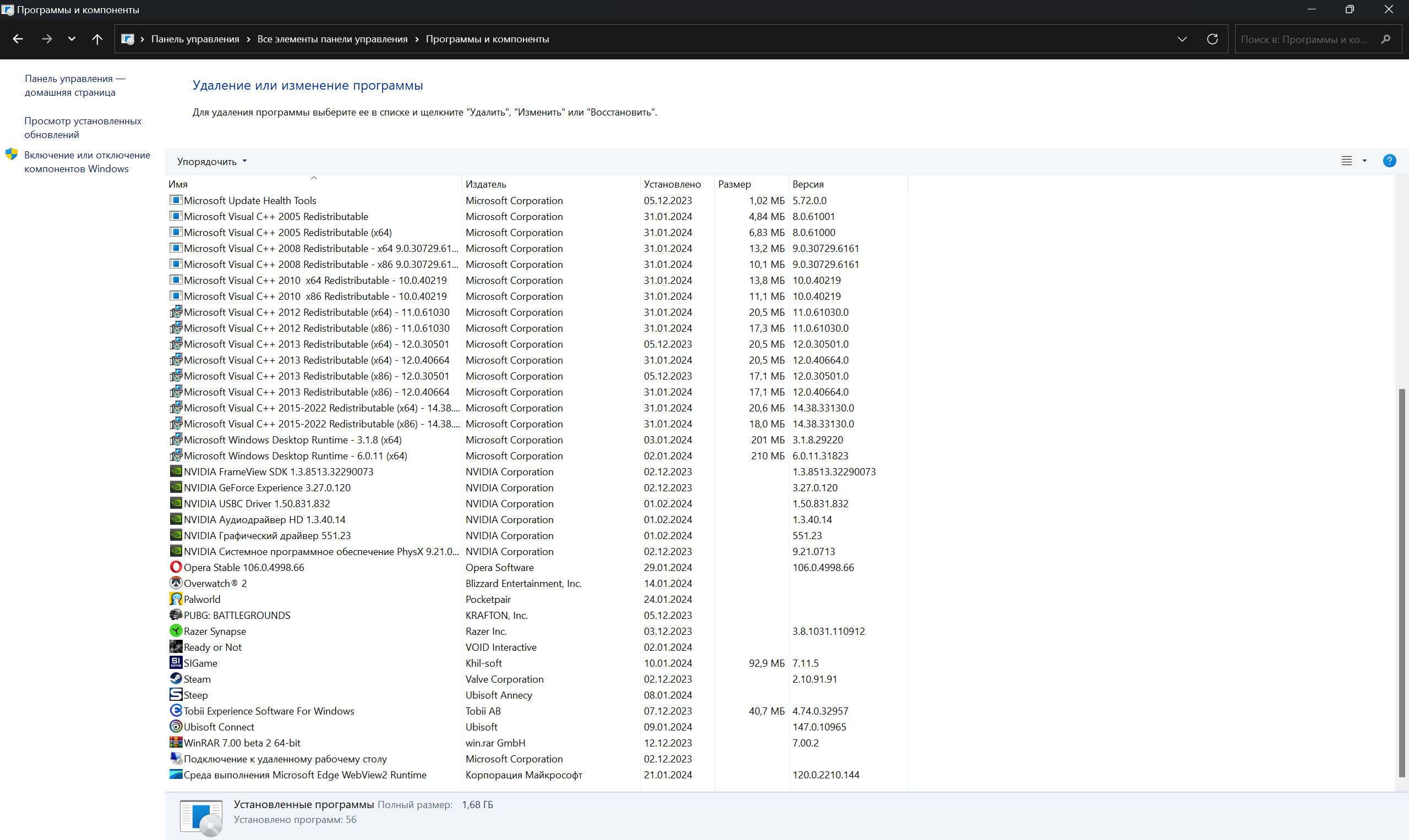This screenshot has width=1409, height=840.
Task: Select Edge WebView2 Runtime icon
Action: pos(176,774)
